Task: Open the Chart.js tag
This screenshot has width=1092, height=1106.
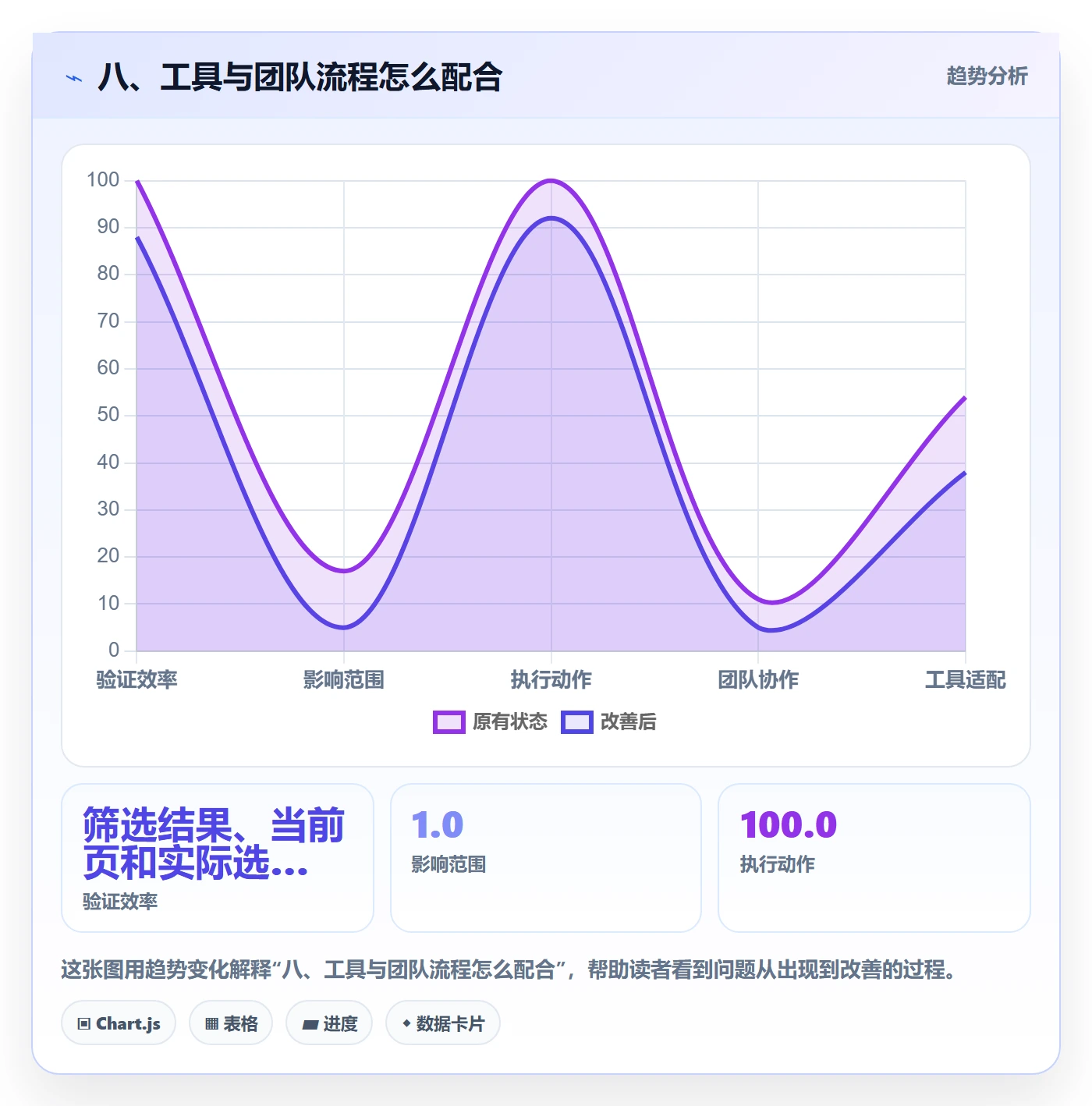Action: tap(119, 1023)
